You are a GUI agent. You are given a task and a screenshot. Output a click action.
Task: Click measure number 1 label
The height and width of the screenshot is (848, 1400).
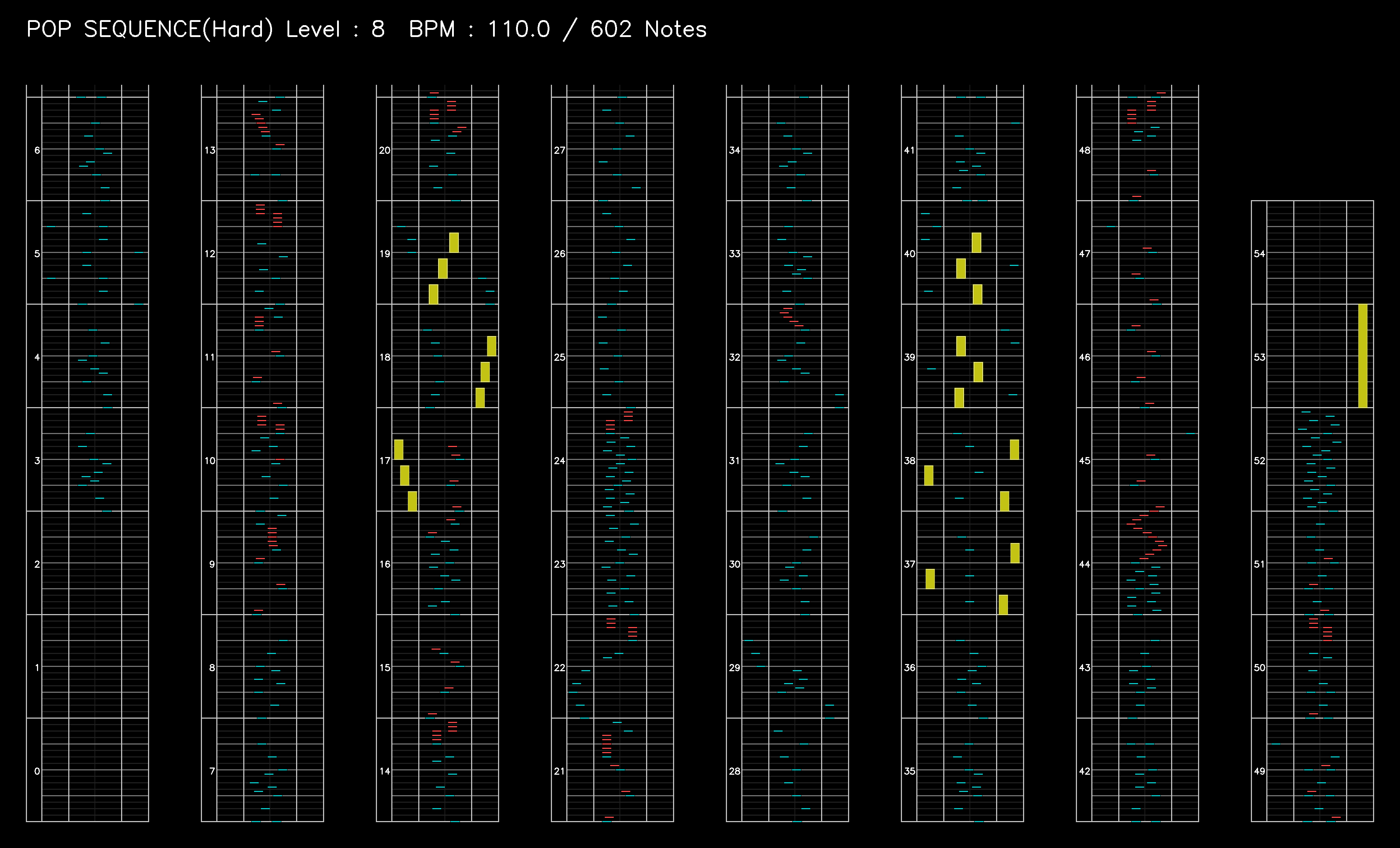(x=37, y=667)
